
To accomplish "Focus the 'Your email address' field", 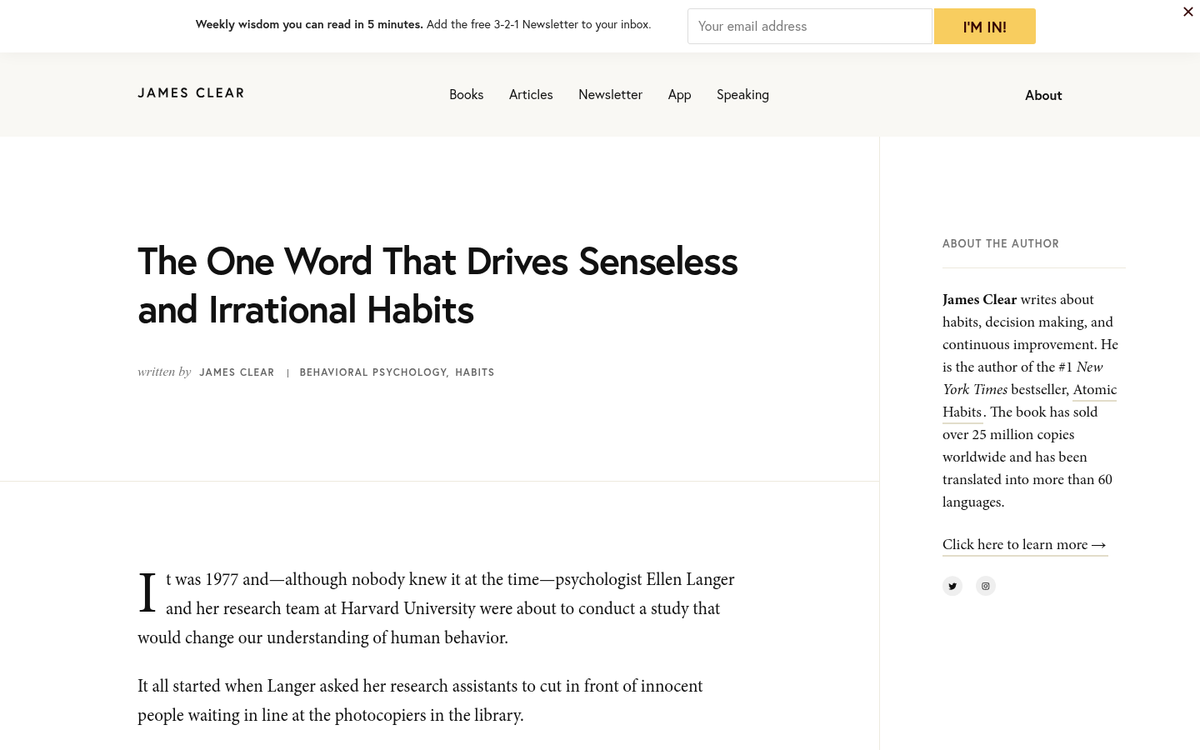I will click(x=809, y=26).
